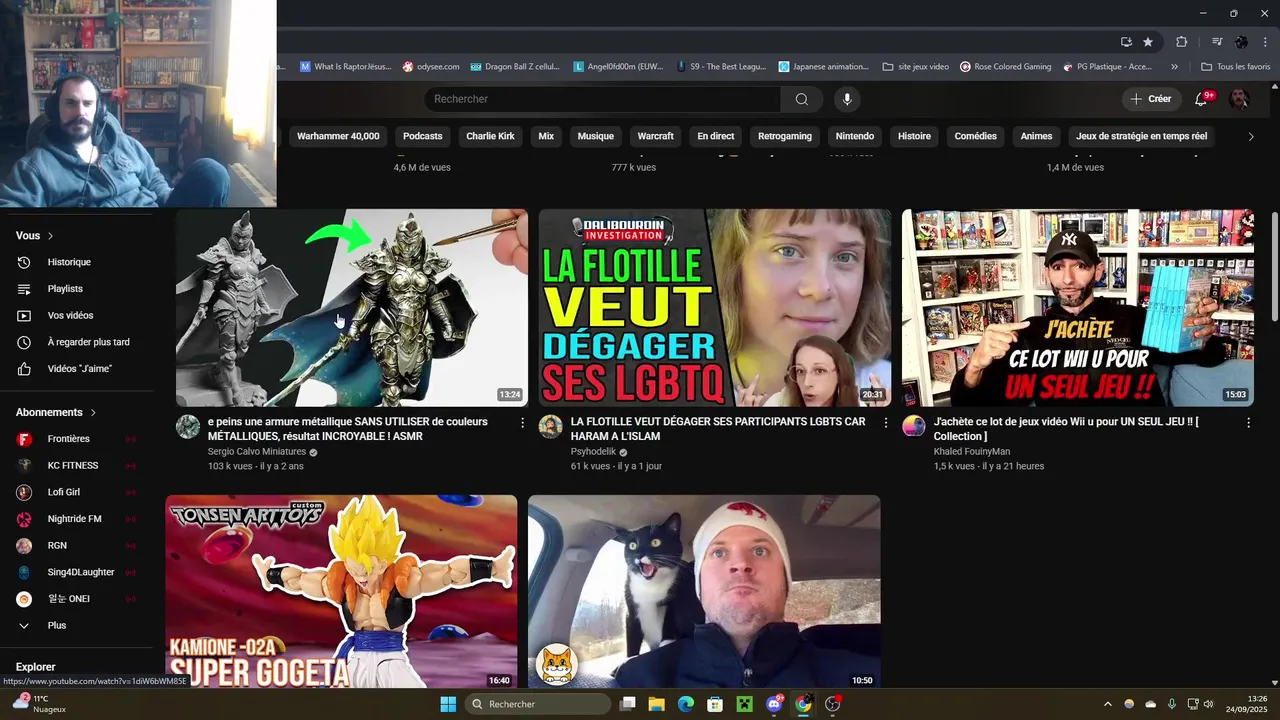This screenshot has width=1280, height=720.
Task: Select the Podcasts filter chip
Action: coord(423,136)
